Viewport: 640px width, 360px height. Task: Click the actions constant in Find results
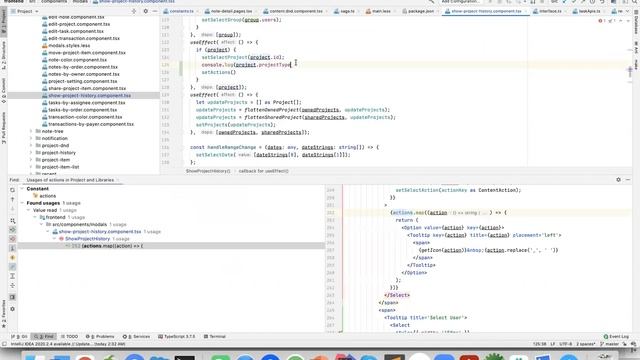point(47,196)
